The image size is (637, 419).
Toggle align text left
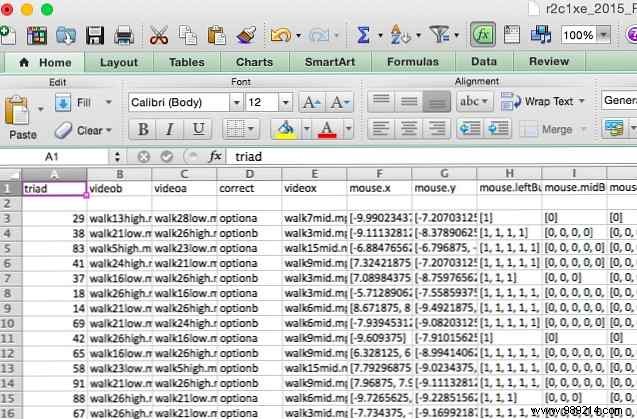click(381, 129)
